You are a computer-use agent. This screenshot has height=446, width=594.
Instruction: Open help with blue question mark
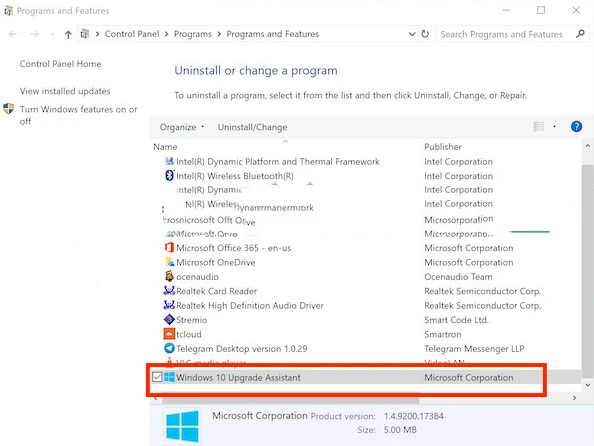[576, 127]
